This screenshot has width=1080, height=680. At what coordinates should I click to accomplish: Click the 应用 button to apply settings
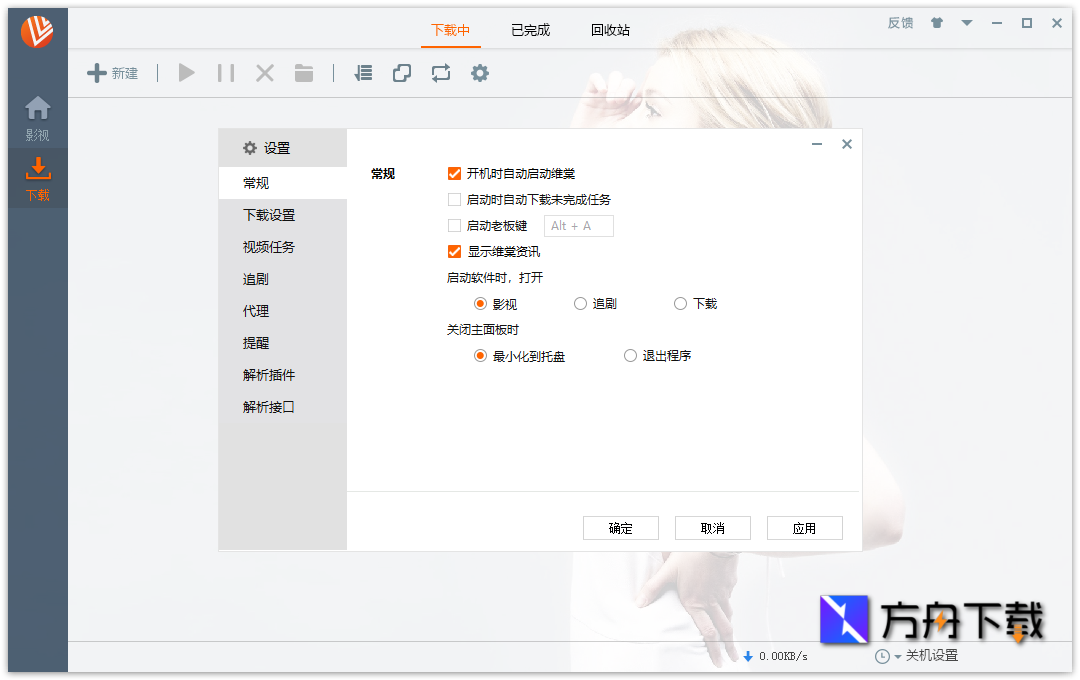(x=805, y=528)
